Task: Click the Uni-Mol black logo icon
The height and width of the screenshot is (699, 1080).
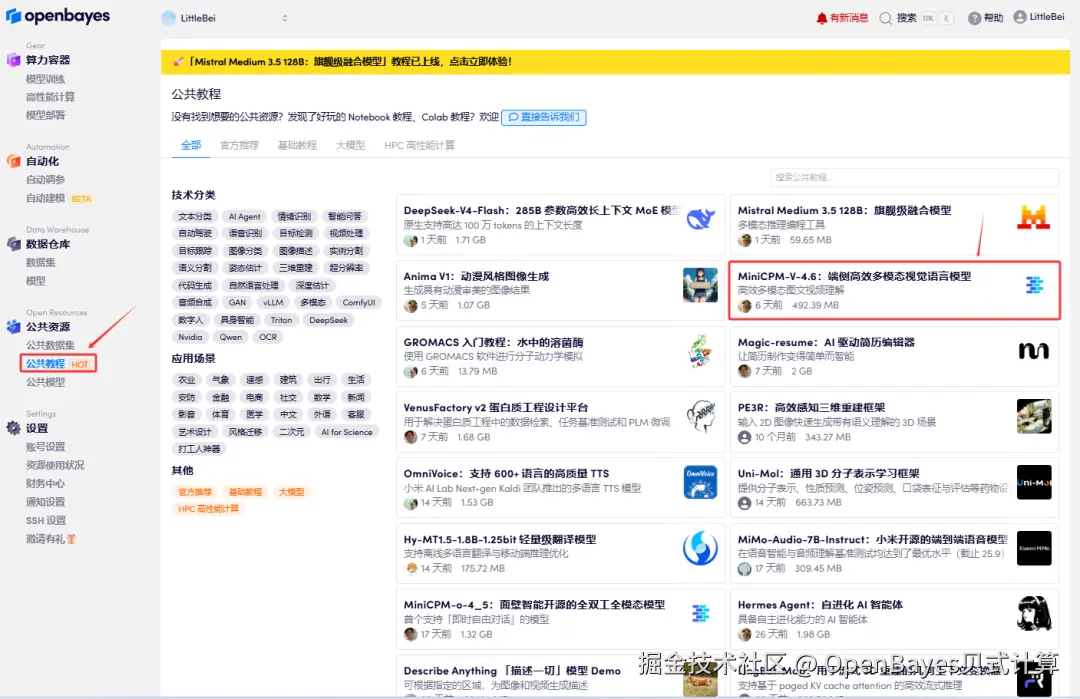Action: click(1034, 482)
